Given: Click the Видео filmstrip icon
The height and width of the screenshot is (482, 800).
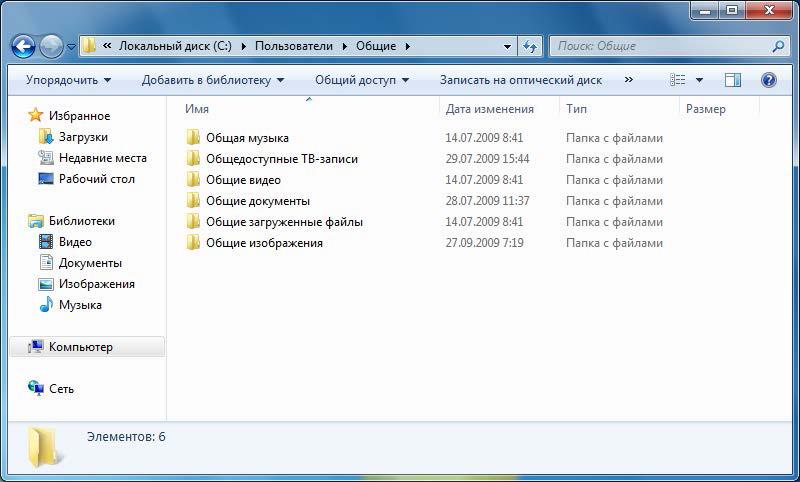Looking at the screenshot, I should (x=46, y=242).
